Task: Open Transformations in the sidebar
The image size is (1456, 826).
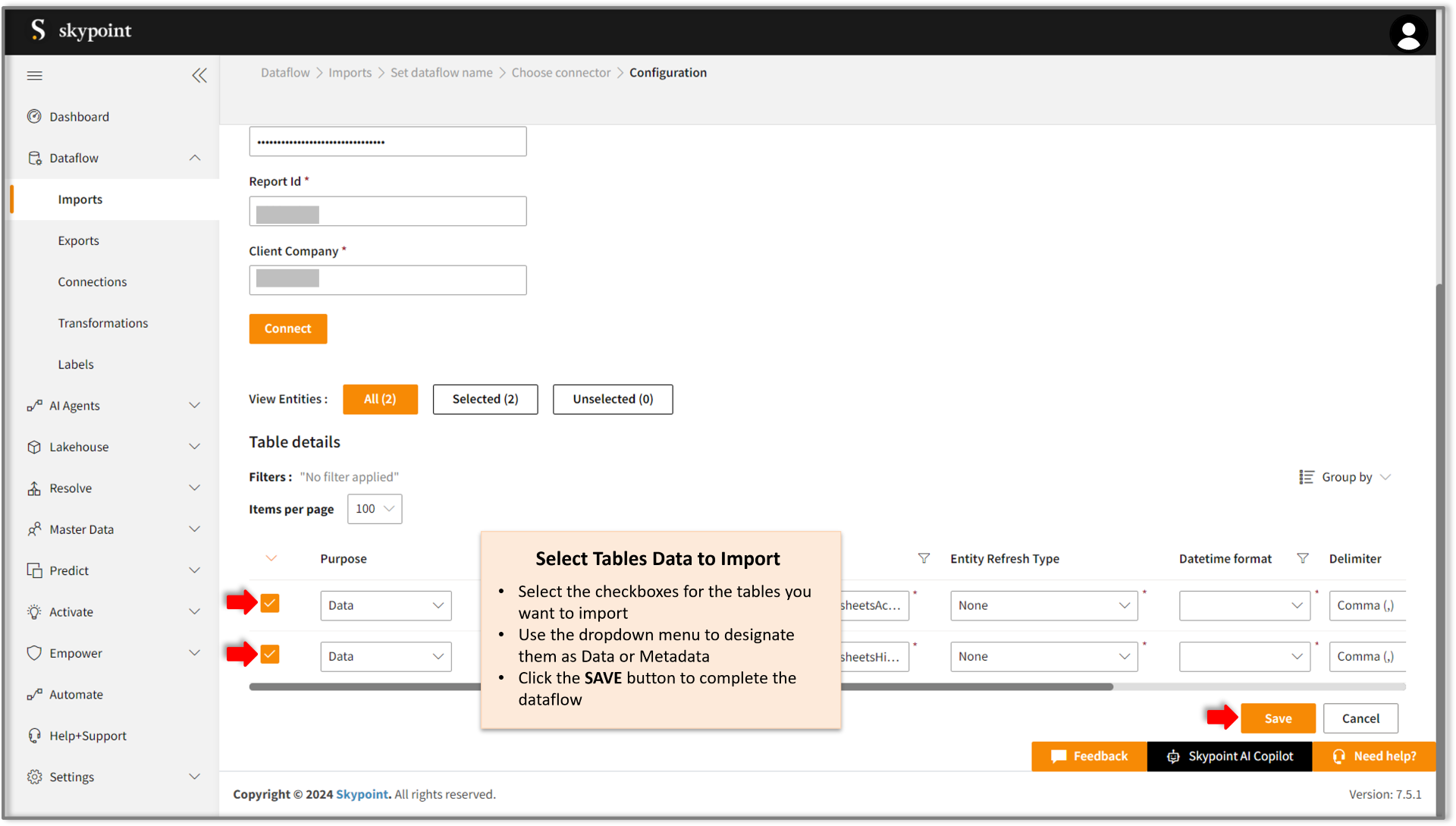Action: (103, 323)
